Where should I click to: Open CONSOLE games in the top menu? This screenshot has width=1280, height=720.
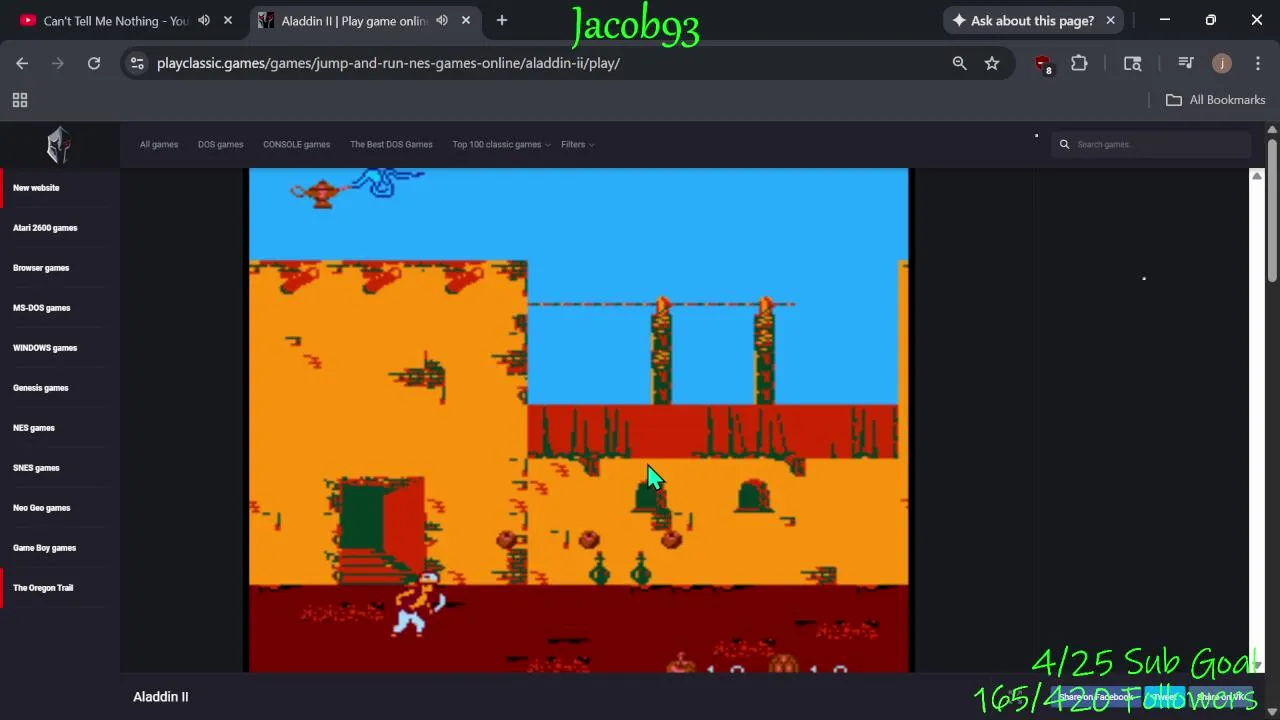pos(296,144)
